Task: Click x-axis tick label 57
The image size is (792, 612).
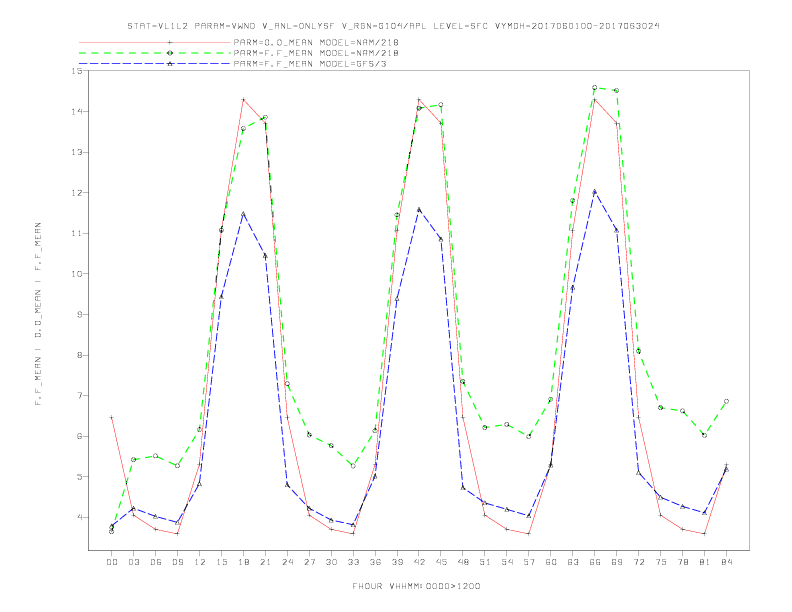Action: click(529, 562)
